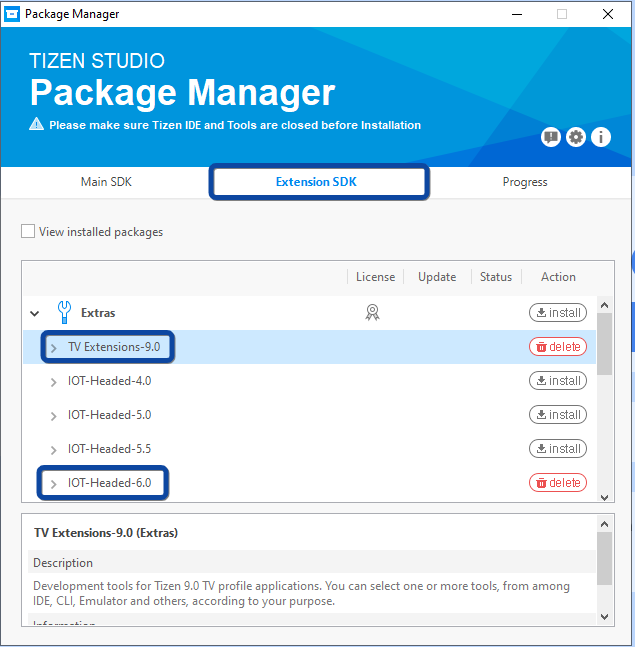Click the Extras wrench icon
This screenshot has width=635, height=647.
[64, 312]
